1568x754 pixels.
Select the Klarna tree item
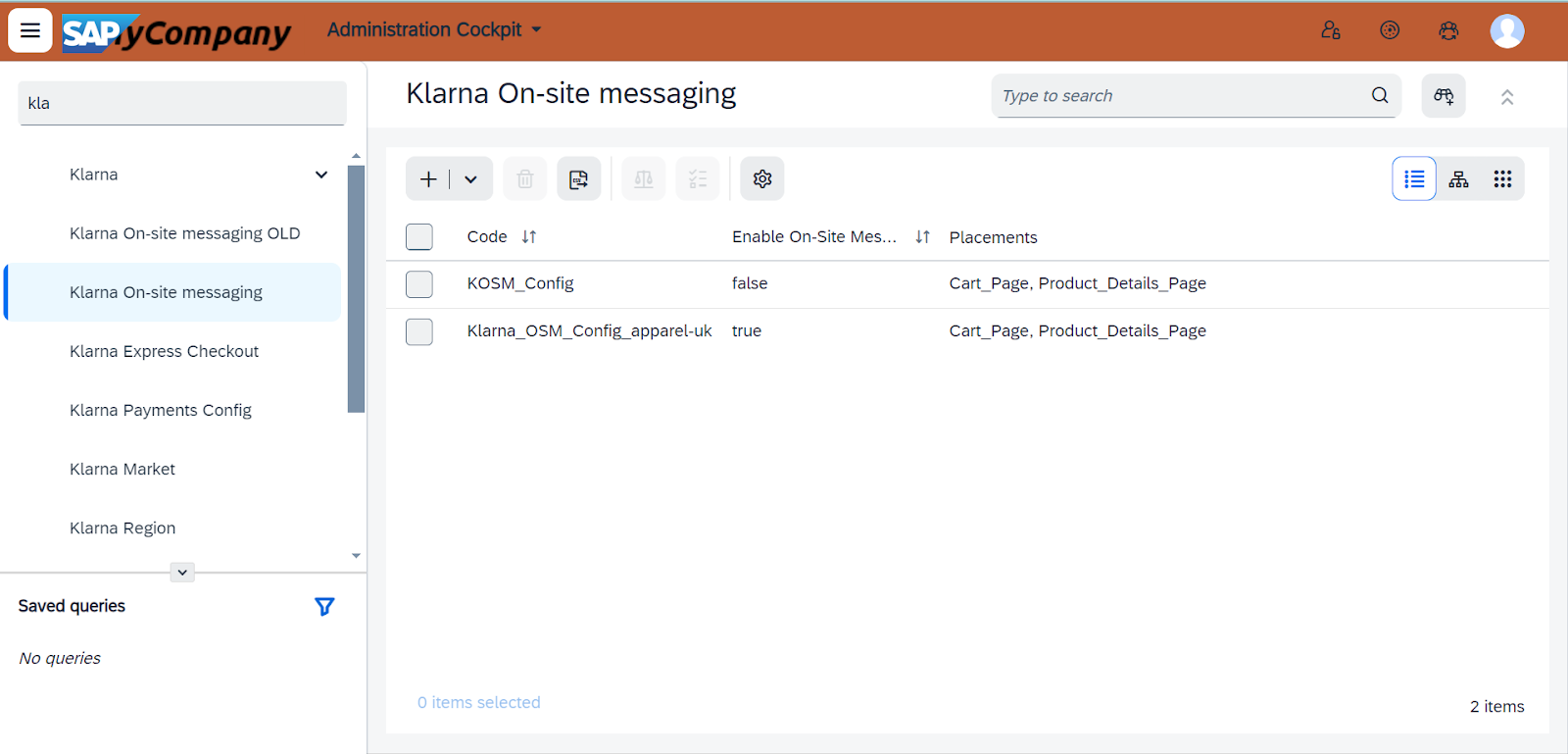(94, 175)
